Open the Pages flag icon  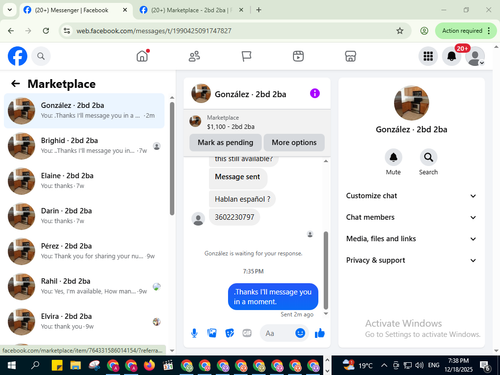[246, 56]
